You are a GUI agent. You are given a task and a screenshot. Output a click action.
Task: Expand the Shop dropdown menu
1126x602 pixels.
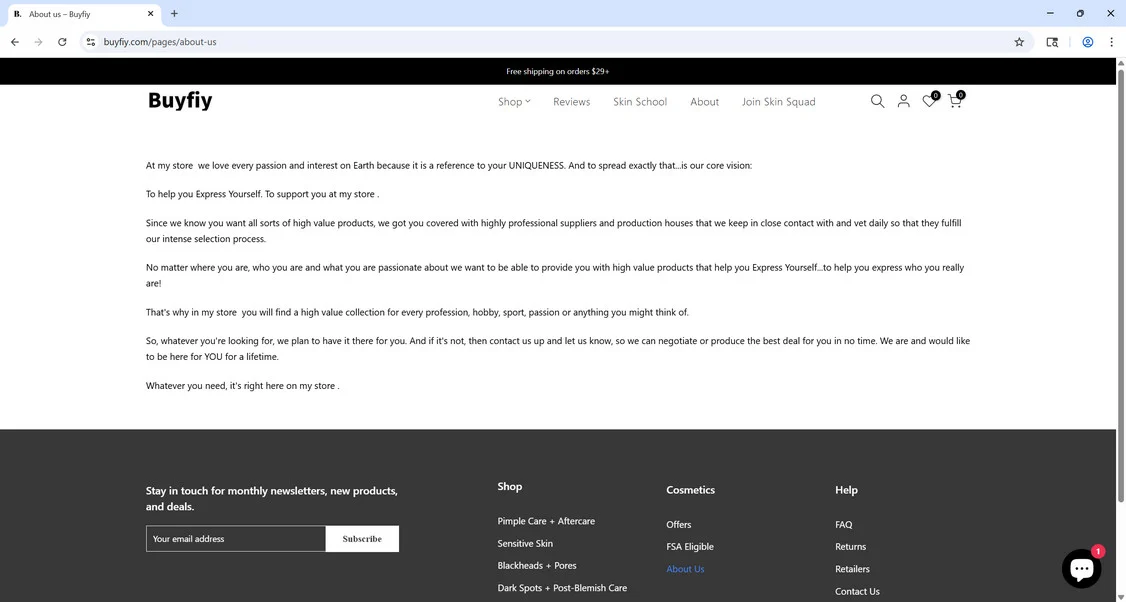click(514, 101)
